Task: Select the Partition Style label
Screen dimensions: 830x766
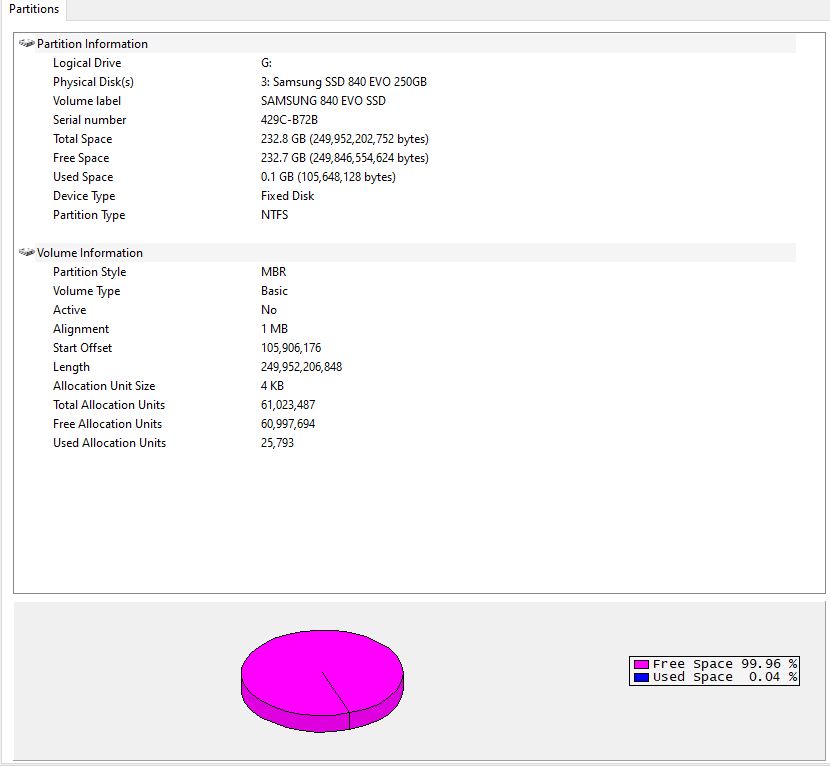Action: [x=89, y=272]
